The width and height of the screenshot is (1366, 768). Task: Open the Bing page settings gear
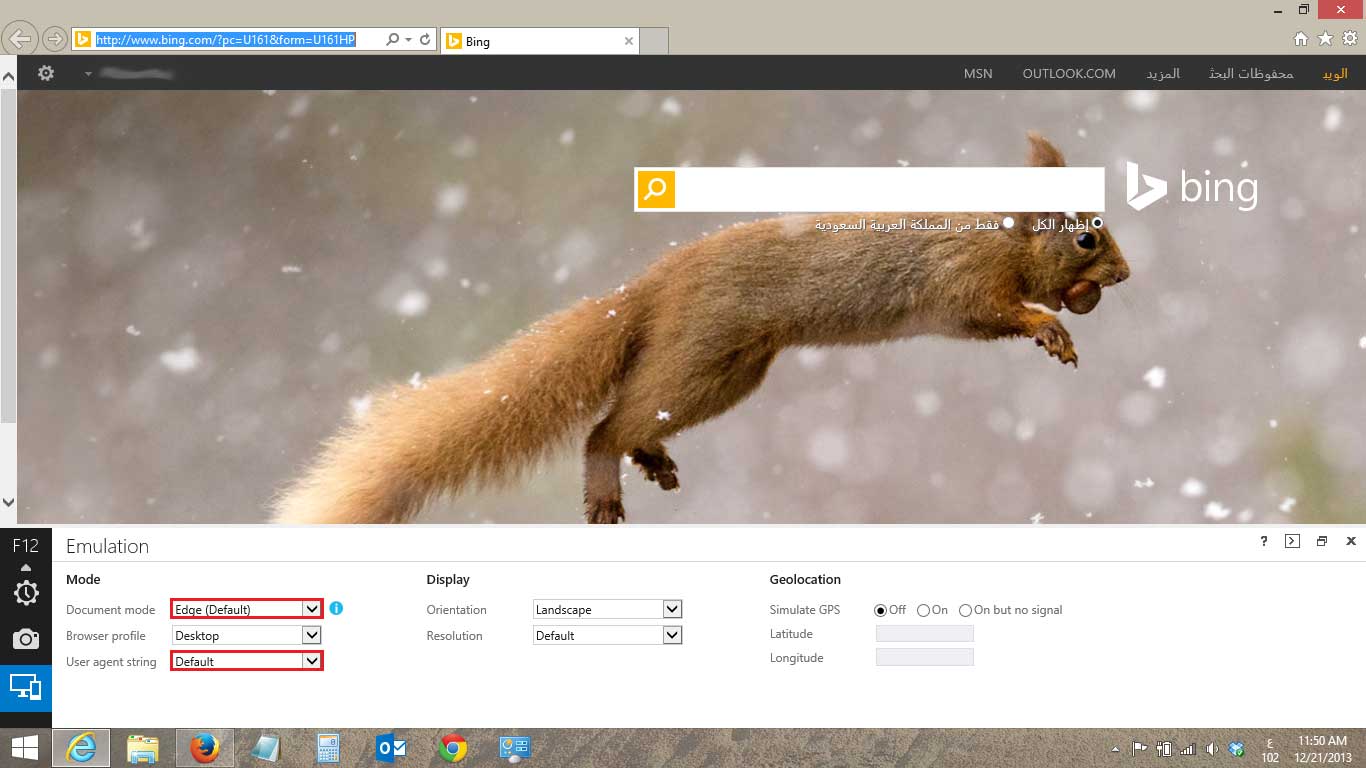pos(46,73)
